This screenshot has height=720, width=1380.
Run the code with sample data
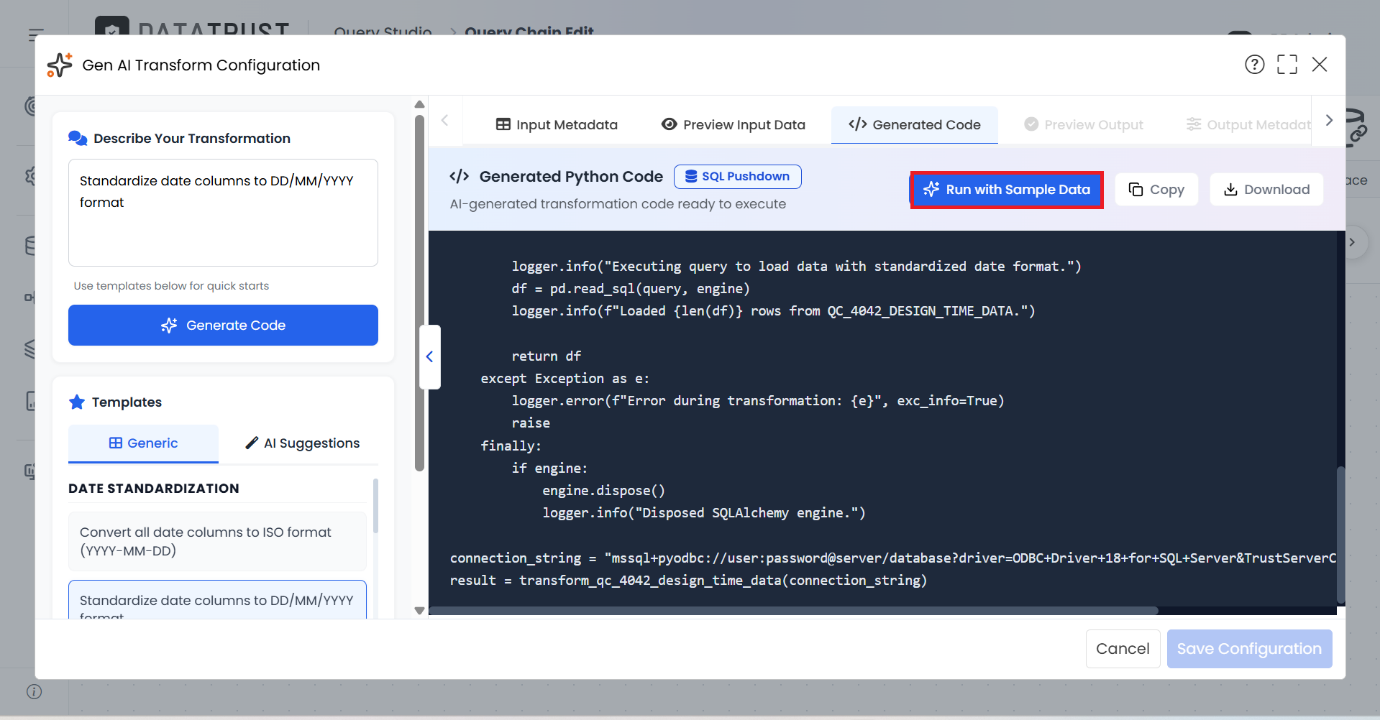[1006, 189]
